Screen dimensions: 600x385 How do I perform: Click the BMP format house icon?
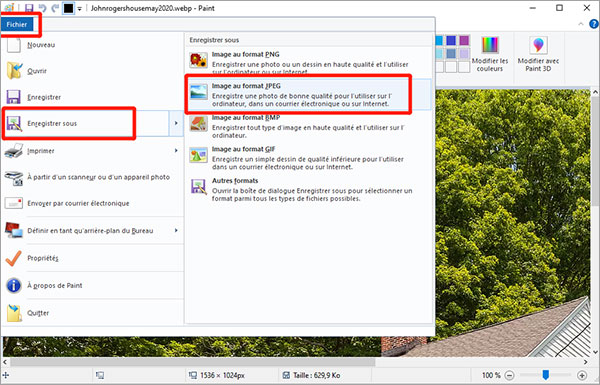tap(199, 124)
